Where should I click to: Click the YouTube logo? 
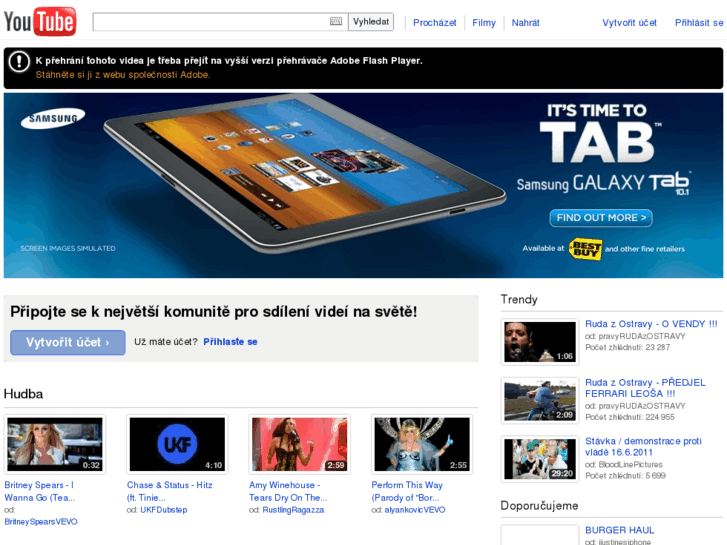(40, 21)
